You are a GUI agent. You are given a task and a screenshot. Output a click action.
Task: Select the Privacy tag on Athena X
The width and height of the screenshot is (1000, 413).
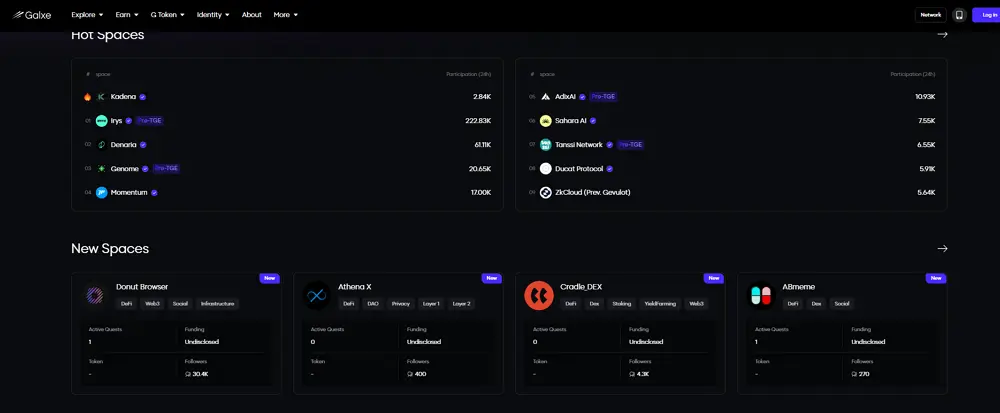[x=401, y=304]
